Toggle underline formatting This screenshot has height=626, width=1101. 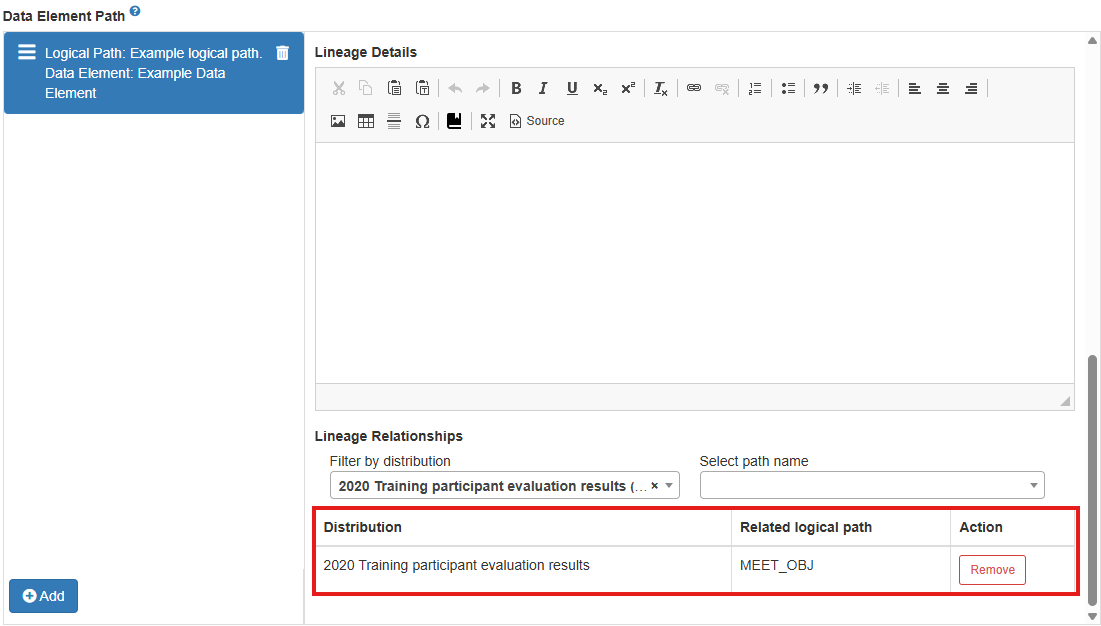click(x=572, y=88)
